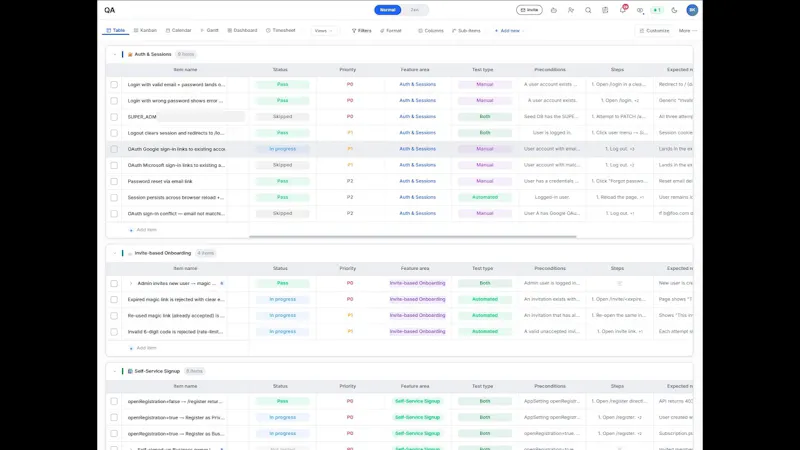Screen dimensions: 800x450
Task: Open In progress status of OAuth Google row
Action: (283, 149)
